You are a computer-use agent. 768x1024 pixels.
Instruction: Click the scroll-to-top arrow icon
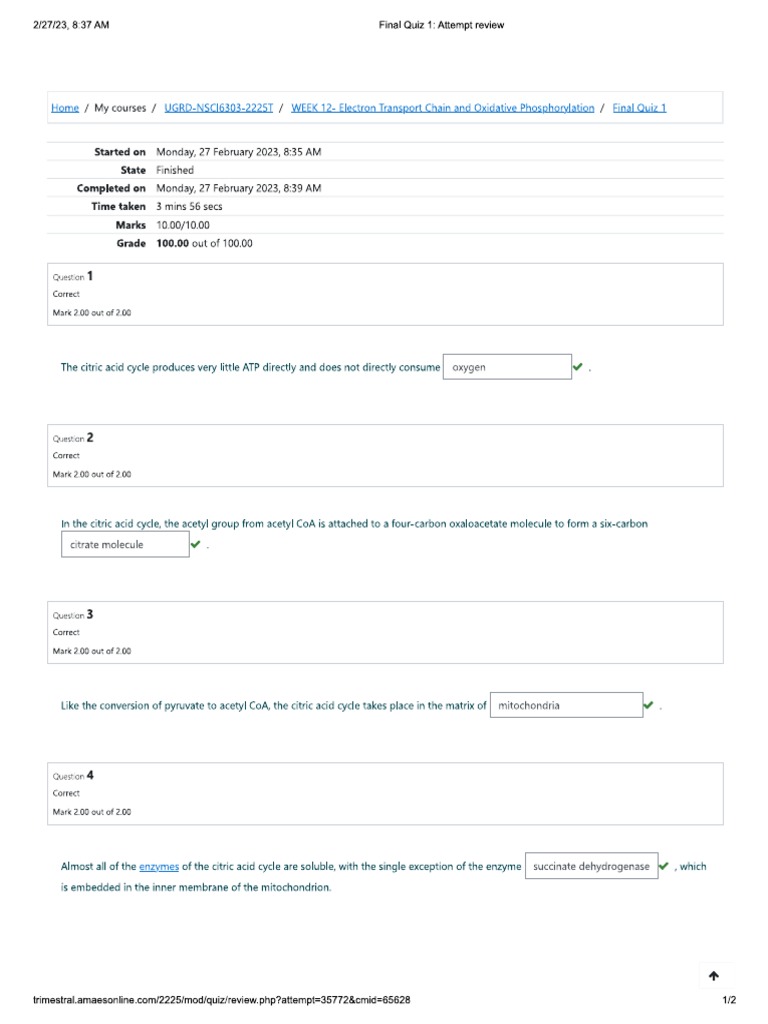[x=713, y=976]
